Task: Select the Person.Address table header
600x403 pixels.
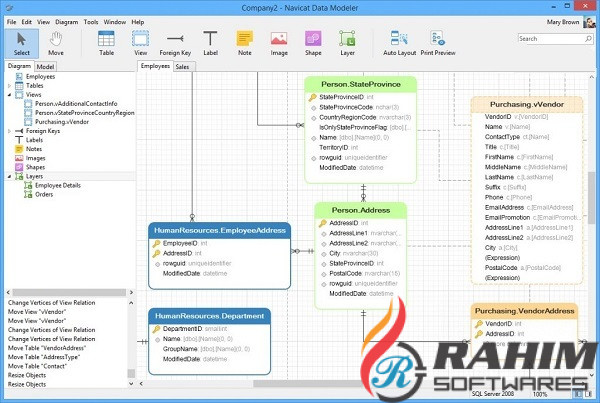Action: [360, 210]
